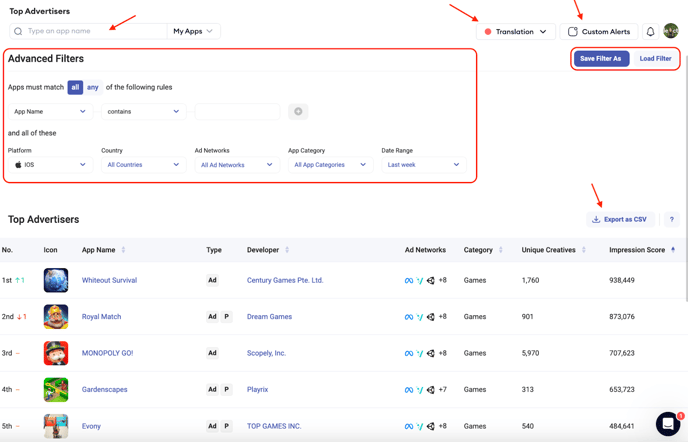Click the search magnifier icon
Image resolution: width=688 pixels, height=442 pixels.
[x=18, y=31]
